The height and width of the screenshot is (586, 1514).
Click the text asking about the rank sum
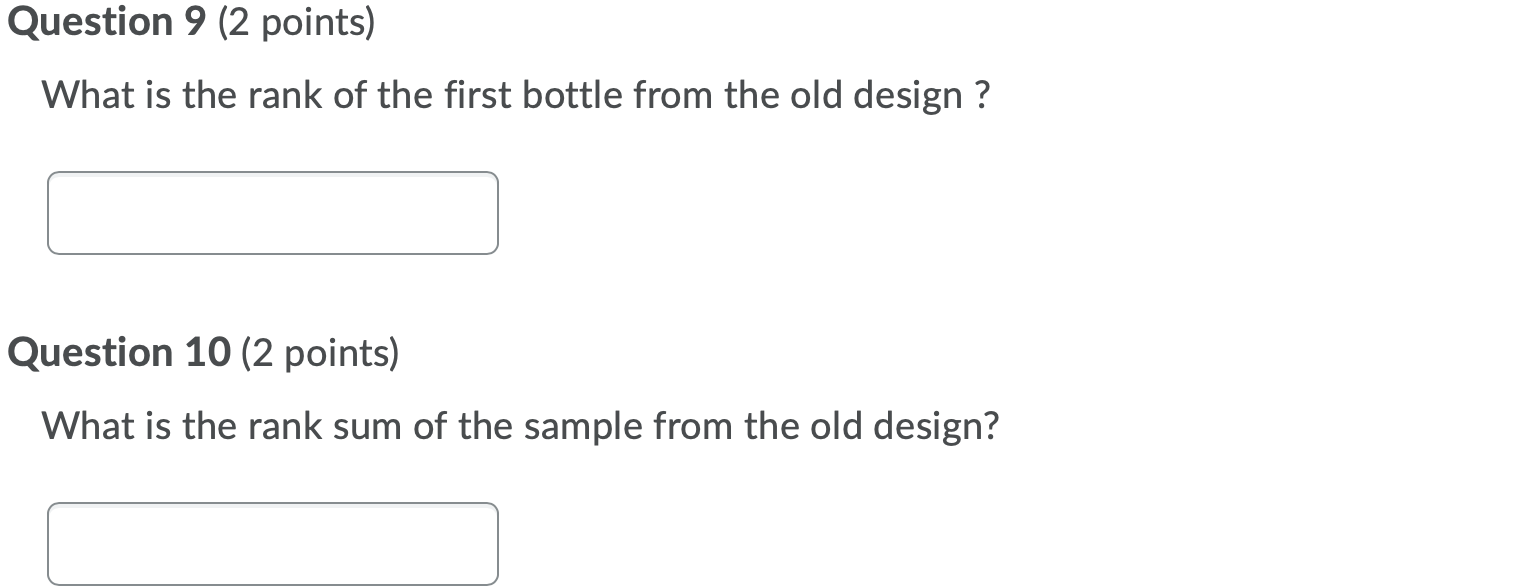click(x=520, y=425)
